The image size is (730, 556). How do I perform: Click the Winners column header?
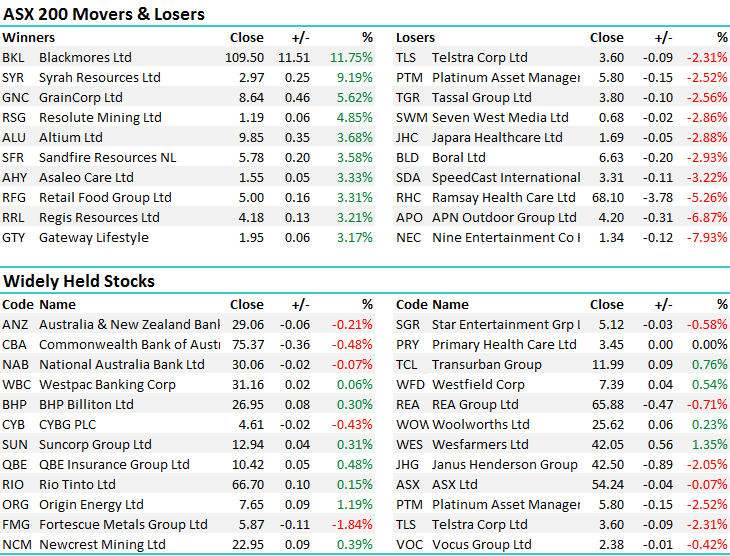(29, 38)
